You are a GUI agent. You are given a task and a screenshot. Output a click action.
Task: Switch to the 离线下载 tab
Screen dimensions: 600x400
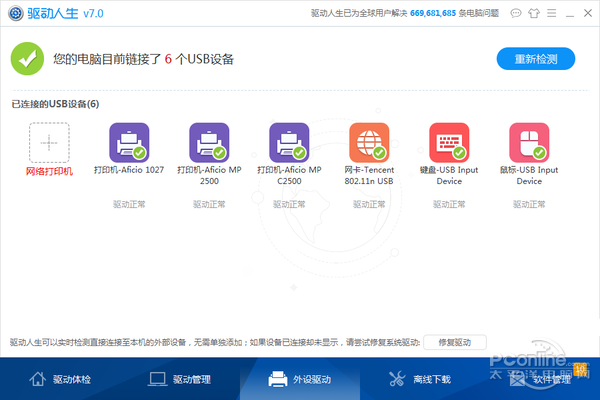tap(420, 379)
